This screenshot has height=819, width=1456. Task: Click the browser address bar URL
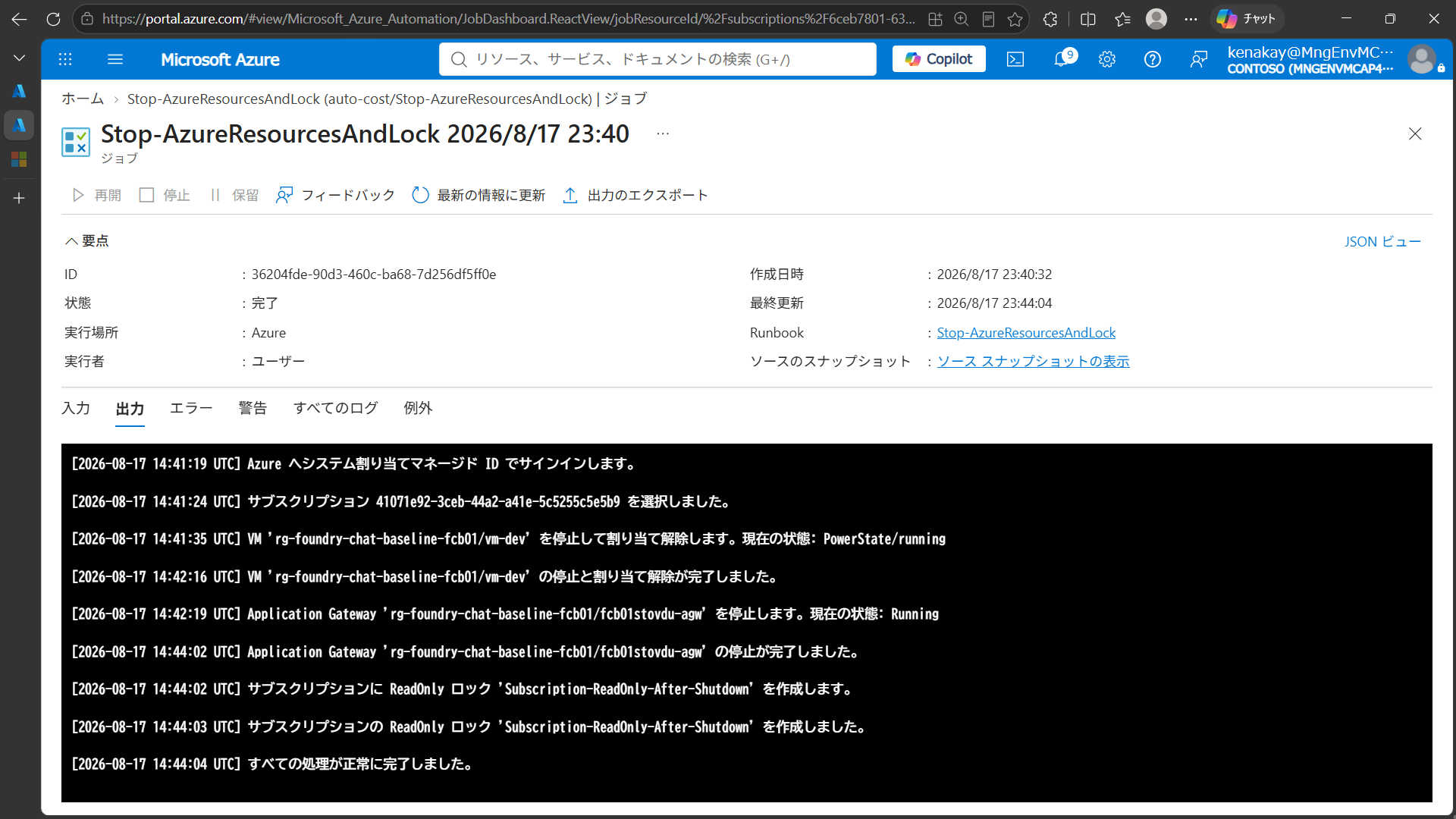click(508, 19)
